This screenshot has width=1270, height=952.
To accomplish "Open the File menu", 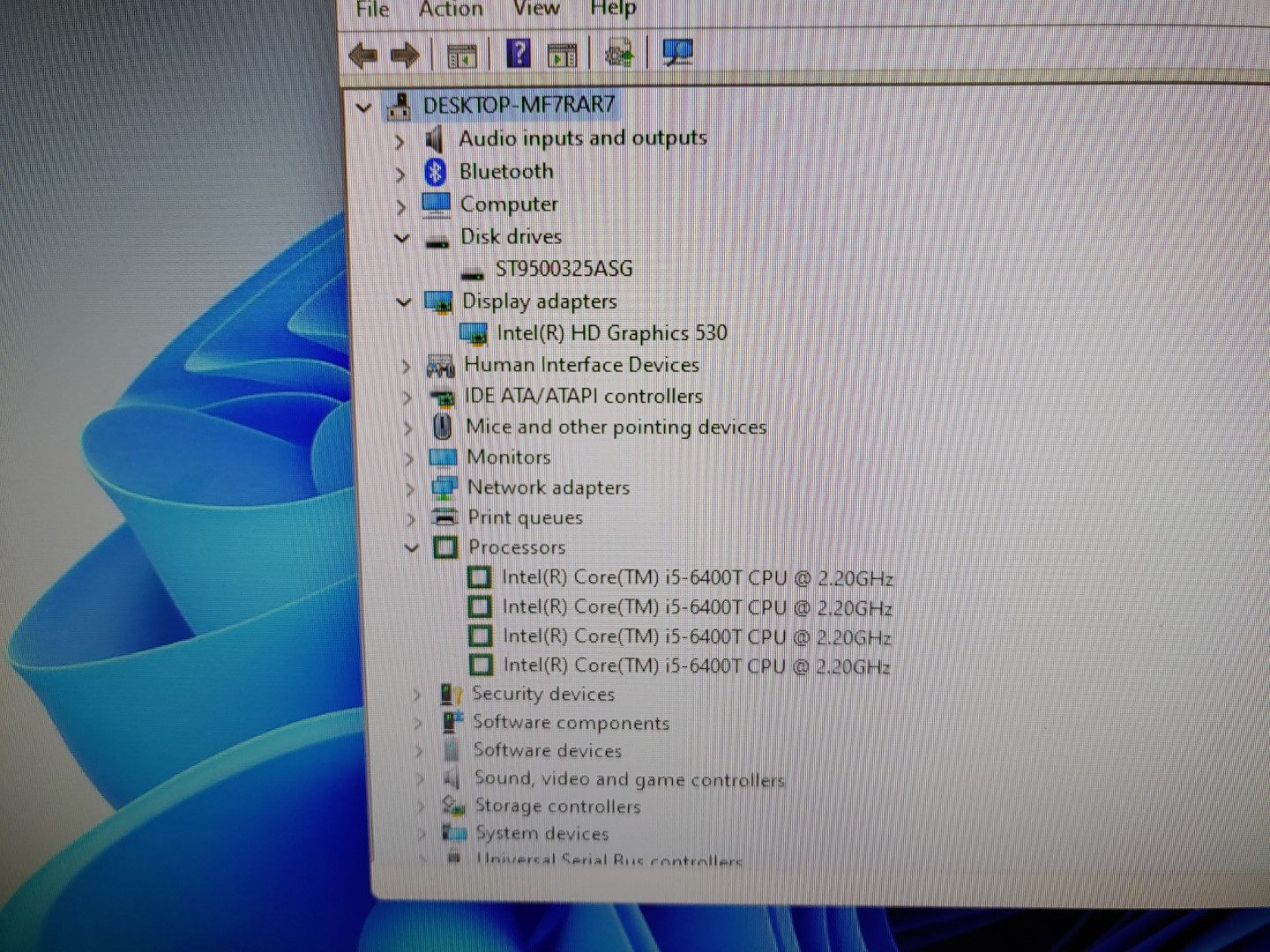I will (x=372, y=9).
